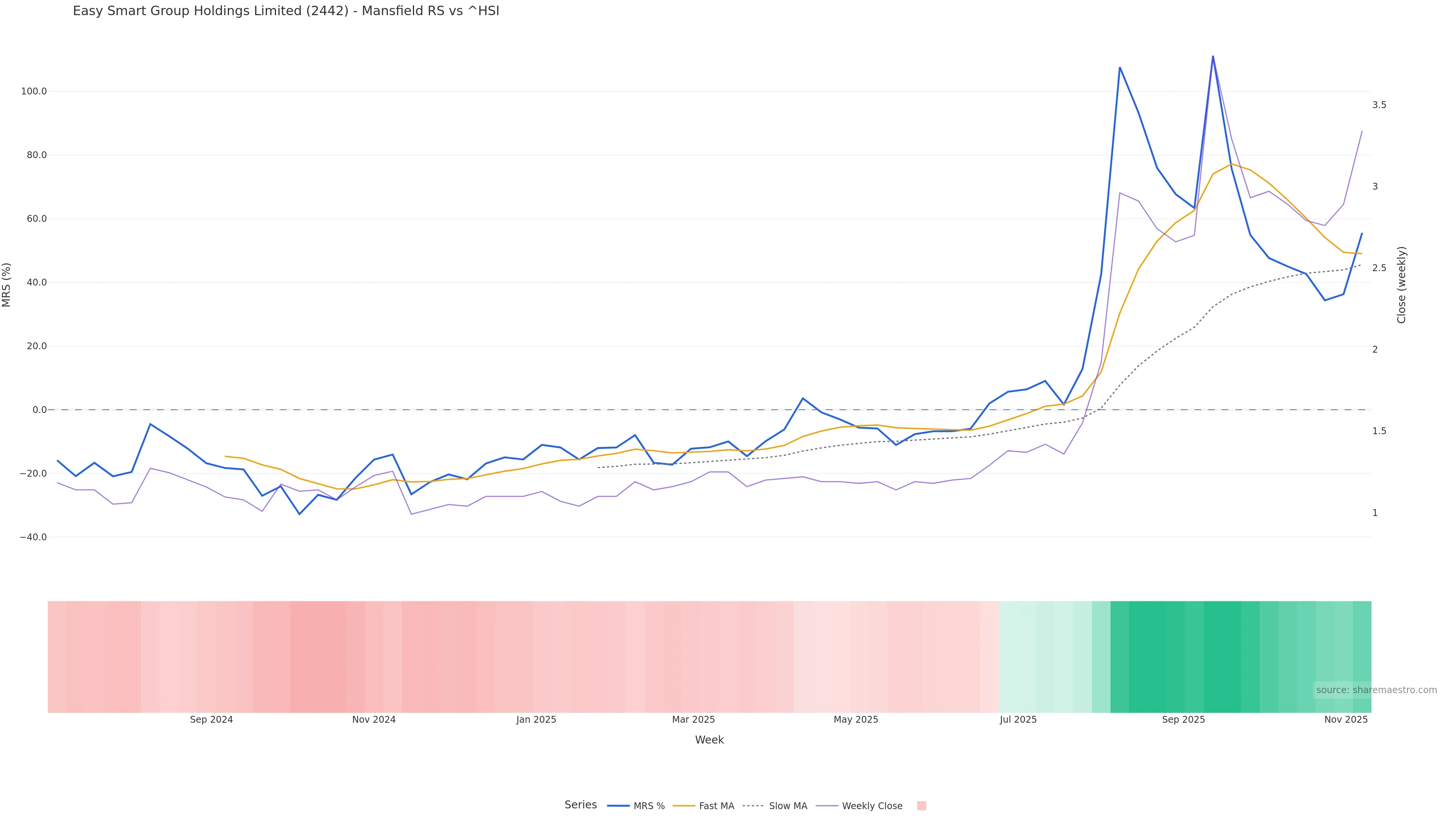Click the Series legend title

click(581, 805)
